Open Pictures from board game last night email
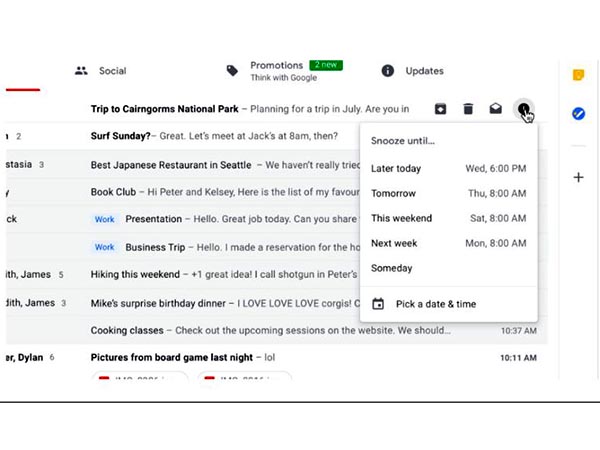600x450 pixels. pos(170,357)
